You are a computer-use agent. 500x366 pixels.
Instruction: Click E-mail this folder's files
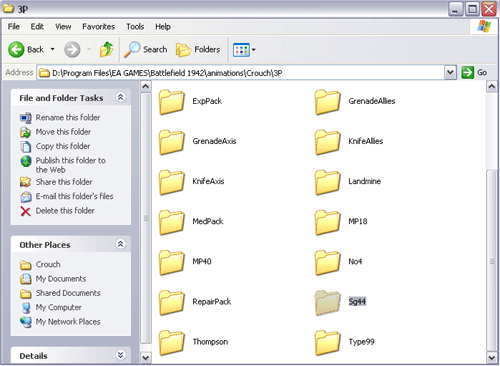click(x=74, y=196)
